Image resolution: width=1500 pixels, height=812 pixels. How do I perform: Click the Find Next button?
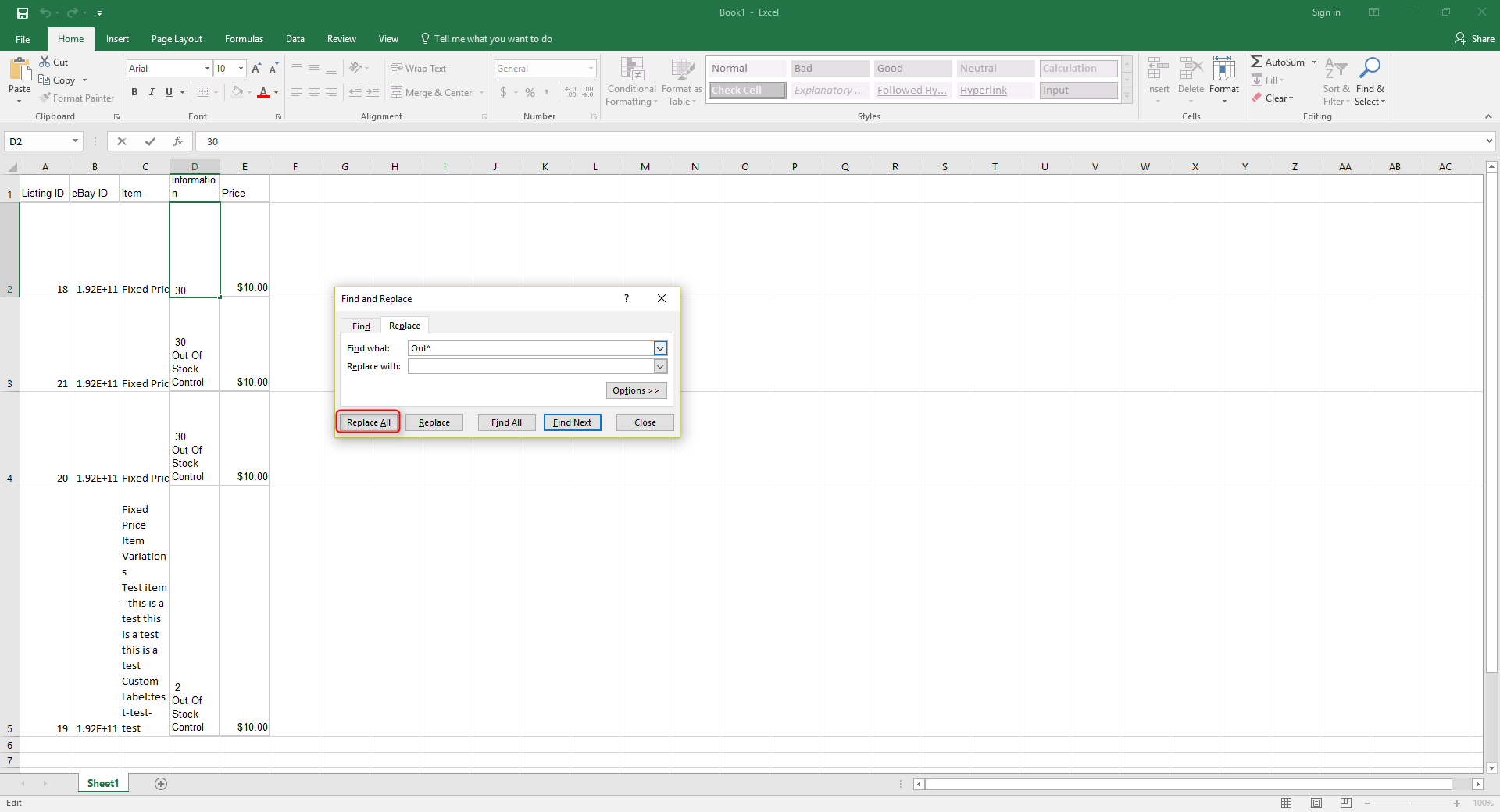point(572,422)
